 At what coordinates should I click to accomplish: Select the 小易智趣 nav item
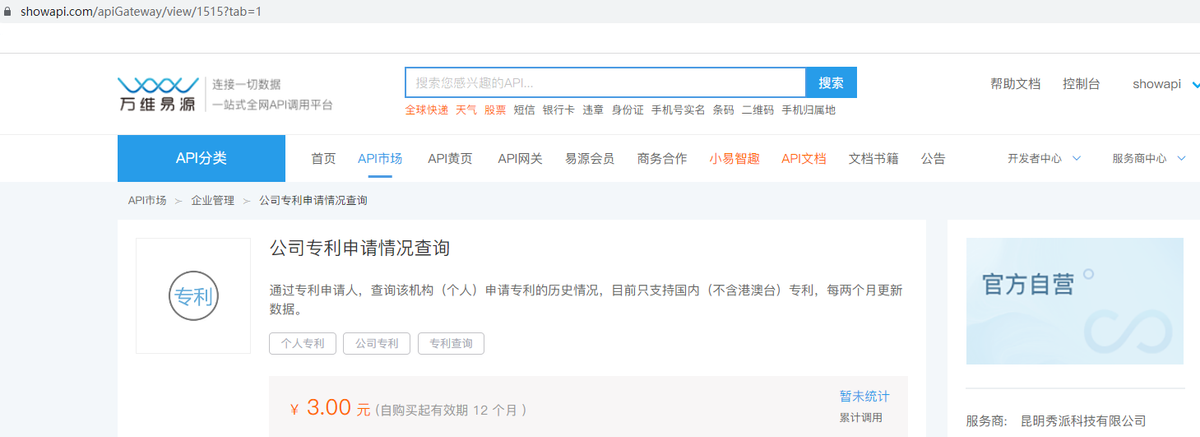click(x=734, y=158)
